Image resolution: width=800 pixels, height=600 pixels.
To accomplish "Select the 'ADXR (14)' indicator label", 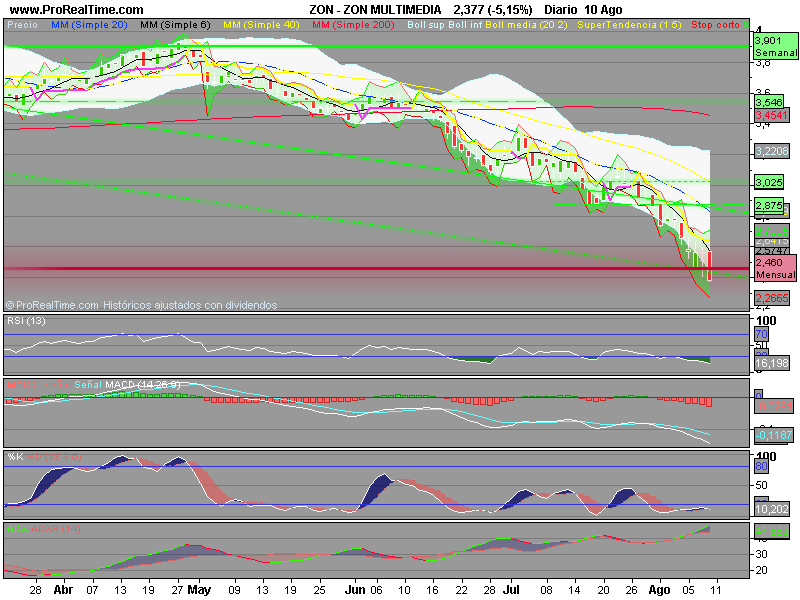I will [56, 529].
